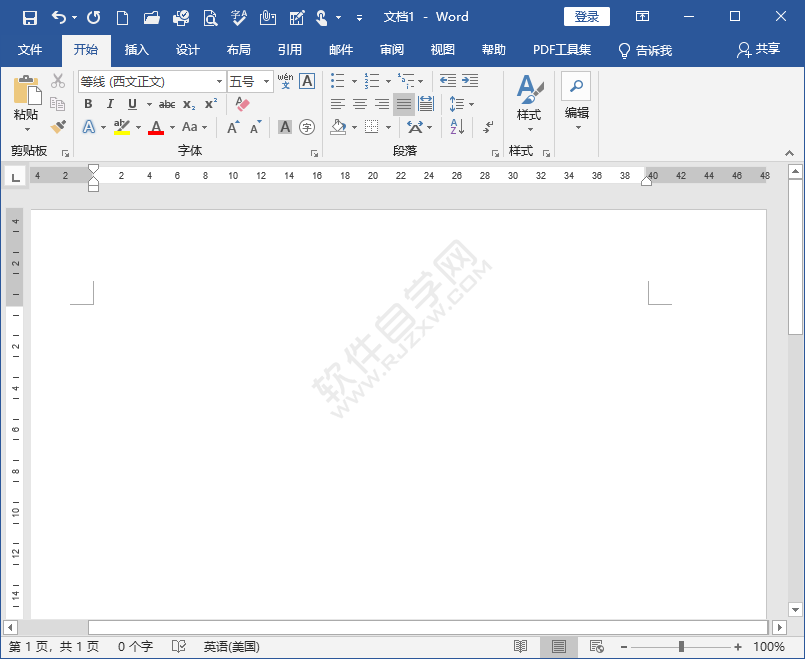Click the Phonetic Guide wén icon
The image size is (805, 659).
(285, 81)
